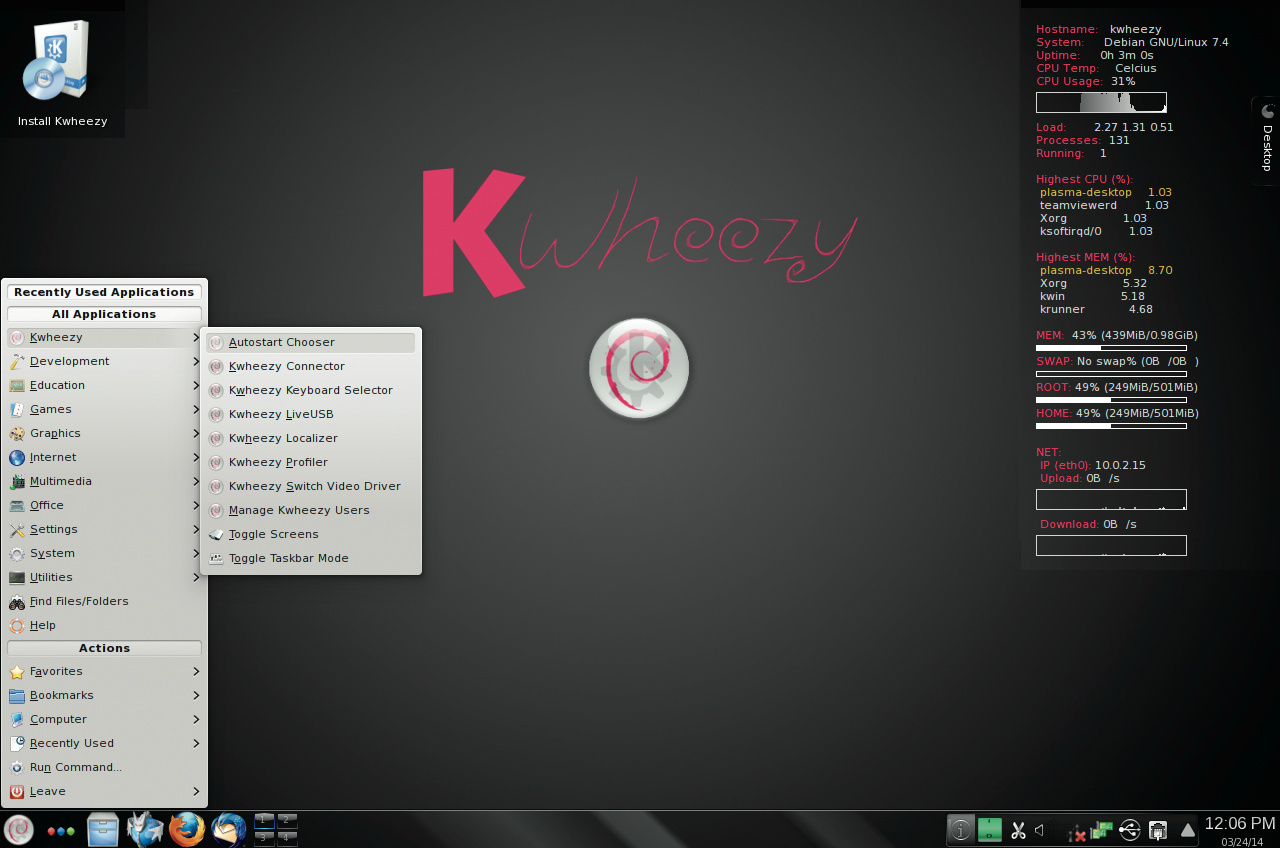Open Install Kwheezy desktop icon

62,74
